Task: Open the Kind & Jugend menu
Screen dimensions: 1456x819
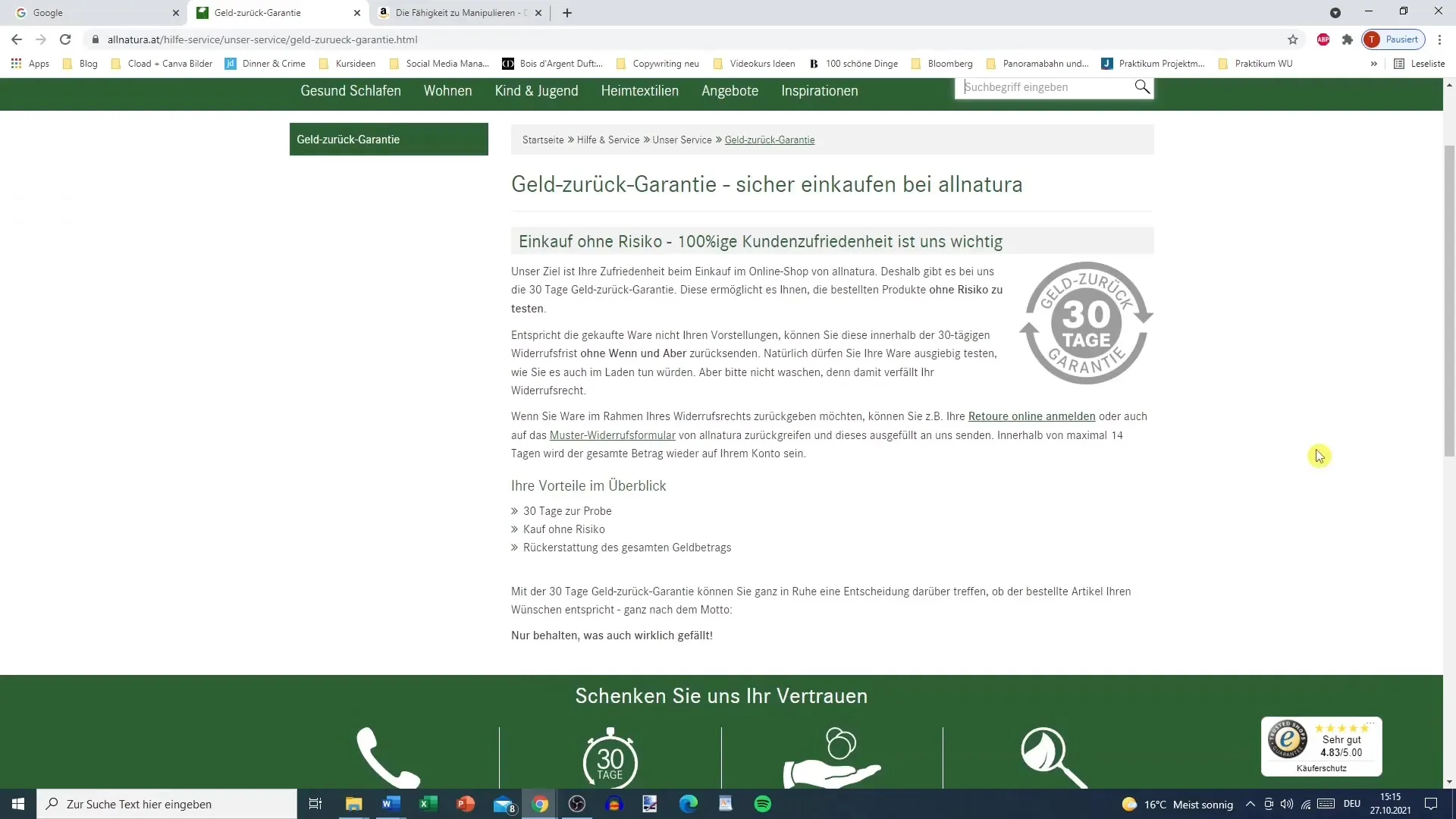Action: click(536, 91)
